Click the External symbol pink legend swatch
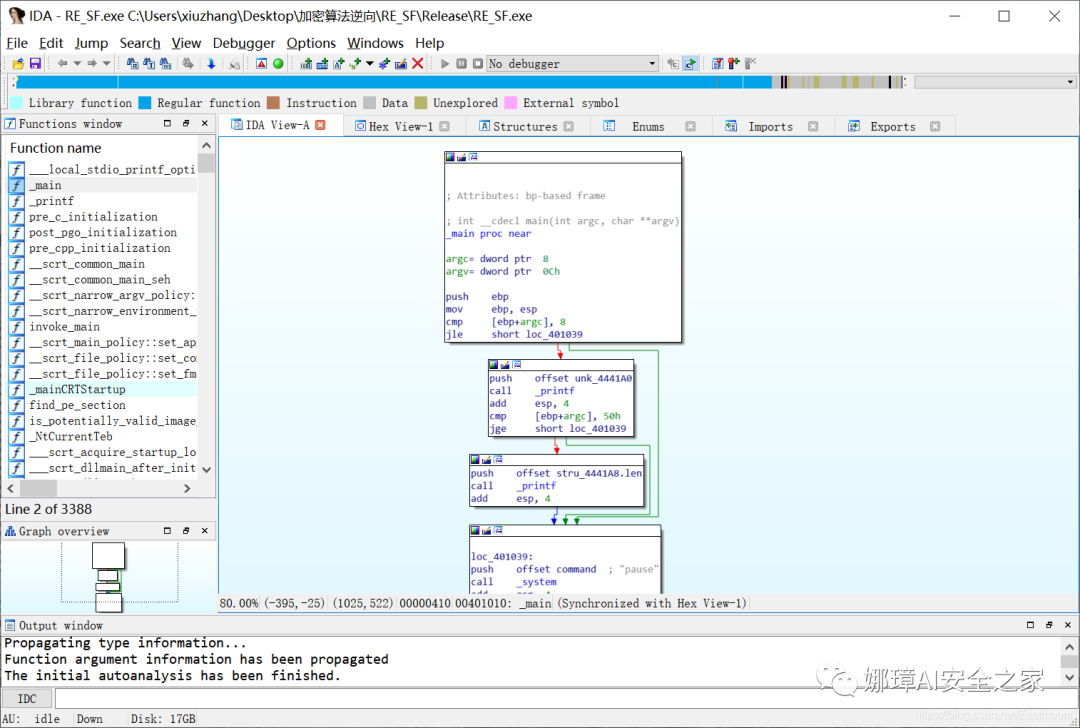The height and width of the screenshot is (728, 1080). (x=510, y=103)
